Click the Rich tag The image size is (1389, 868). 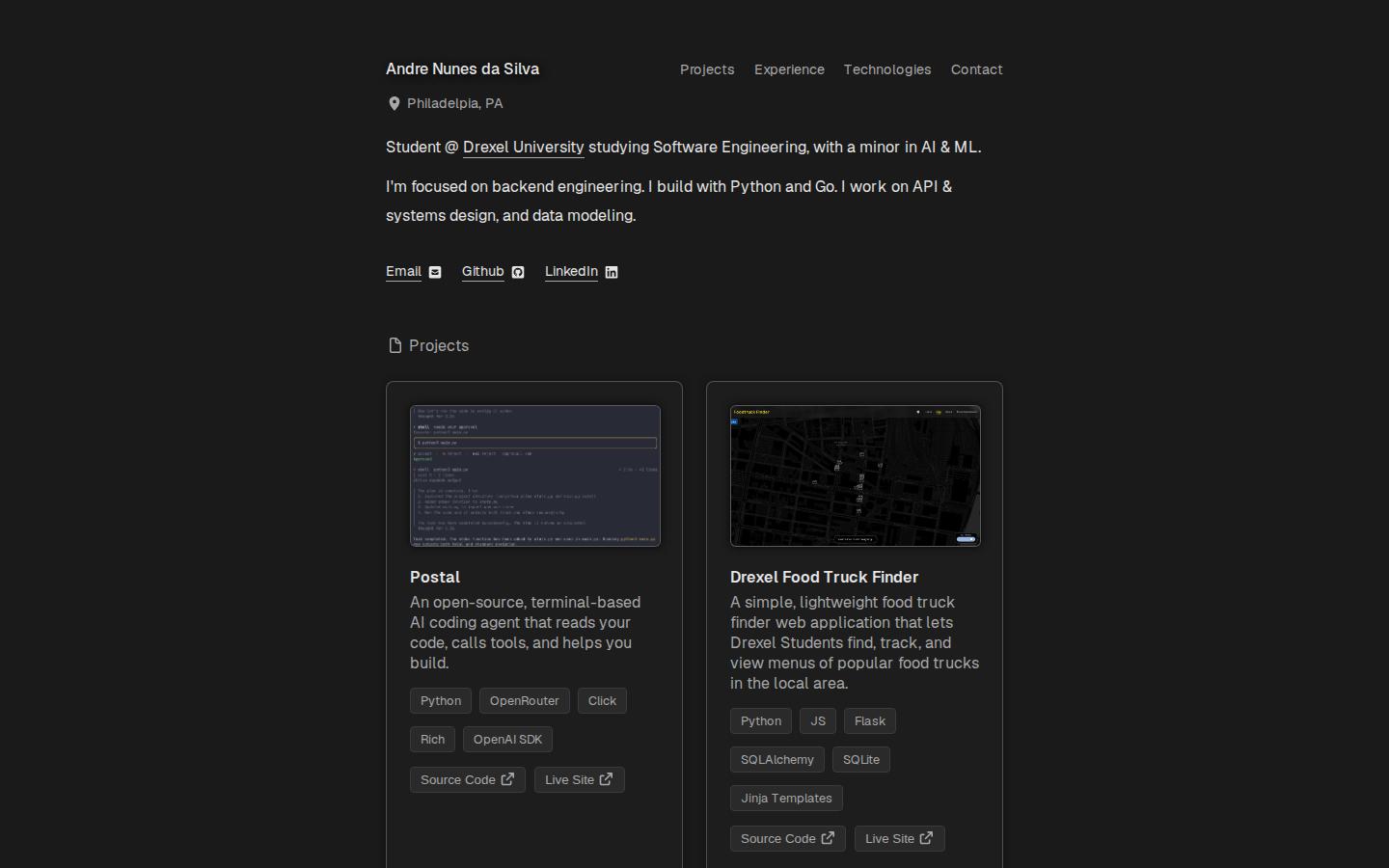(x=432, y=740)
